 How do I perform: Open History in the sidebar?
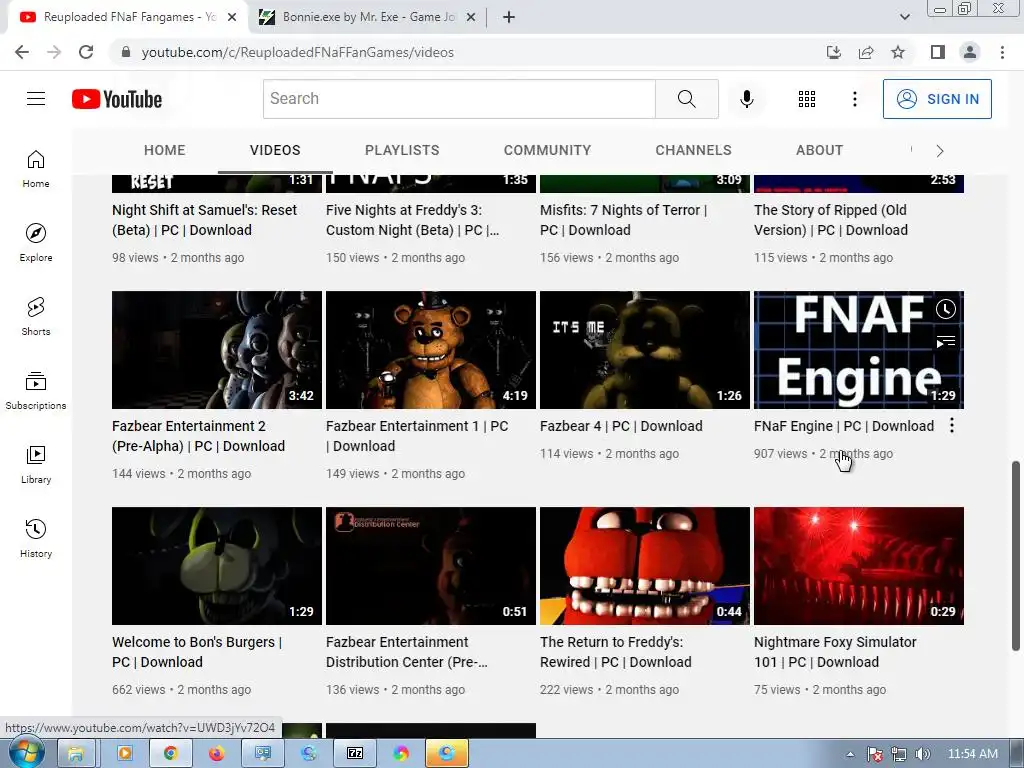tap(36, 538)
